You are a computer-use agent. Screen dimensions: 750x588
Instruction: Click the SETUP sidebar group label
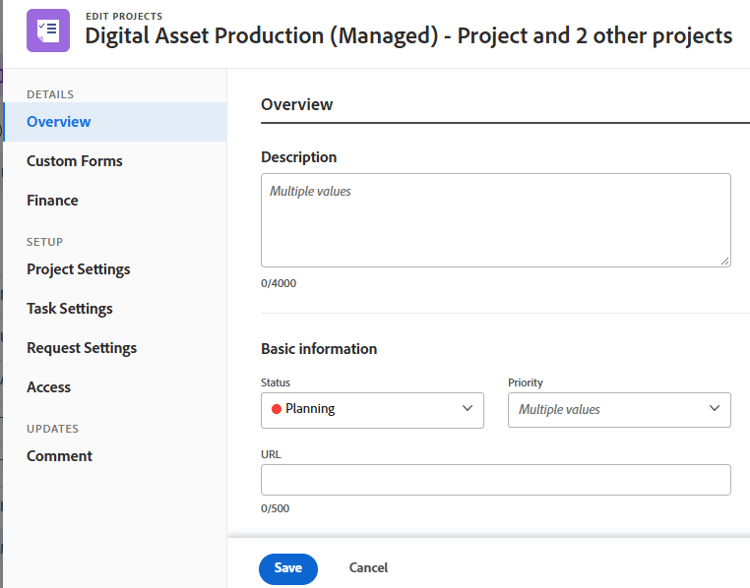click(44, 242)
